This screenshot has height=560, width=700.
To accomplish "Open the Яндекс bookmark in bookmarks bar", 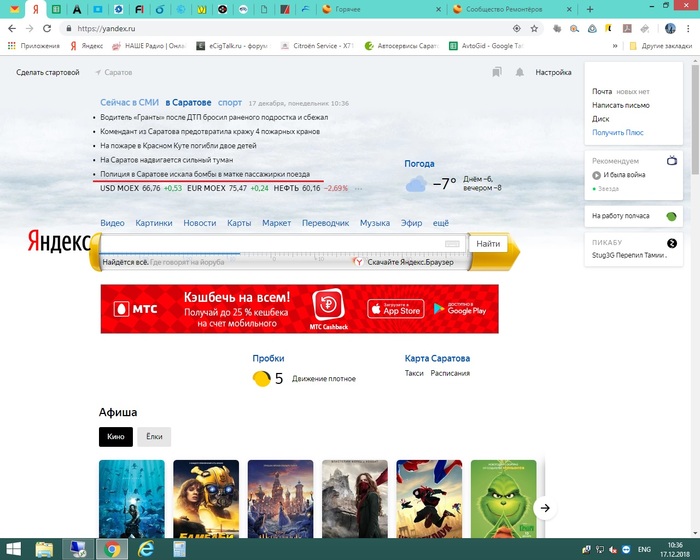I will [87, 46].
